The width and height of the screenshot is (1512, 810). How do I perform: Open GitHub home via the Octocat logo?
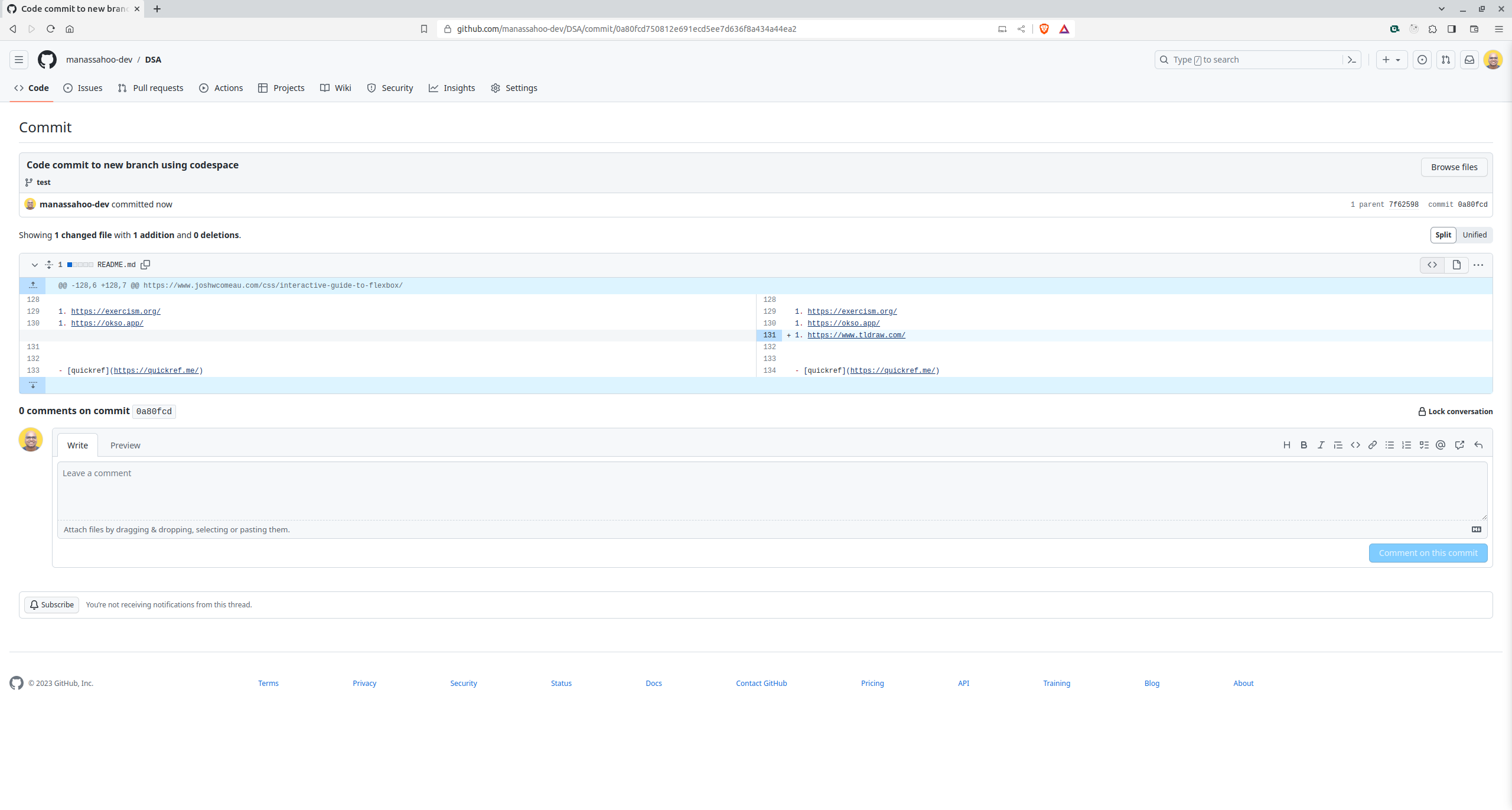point(47,60)
